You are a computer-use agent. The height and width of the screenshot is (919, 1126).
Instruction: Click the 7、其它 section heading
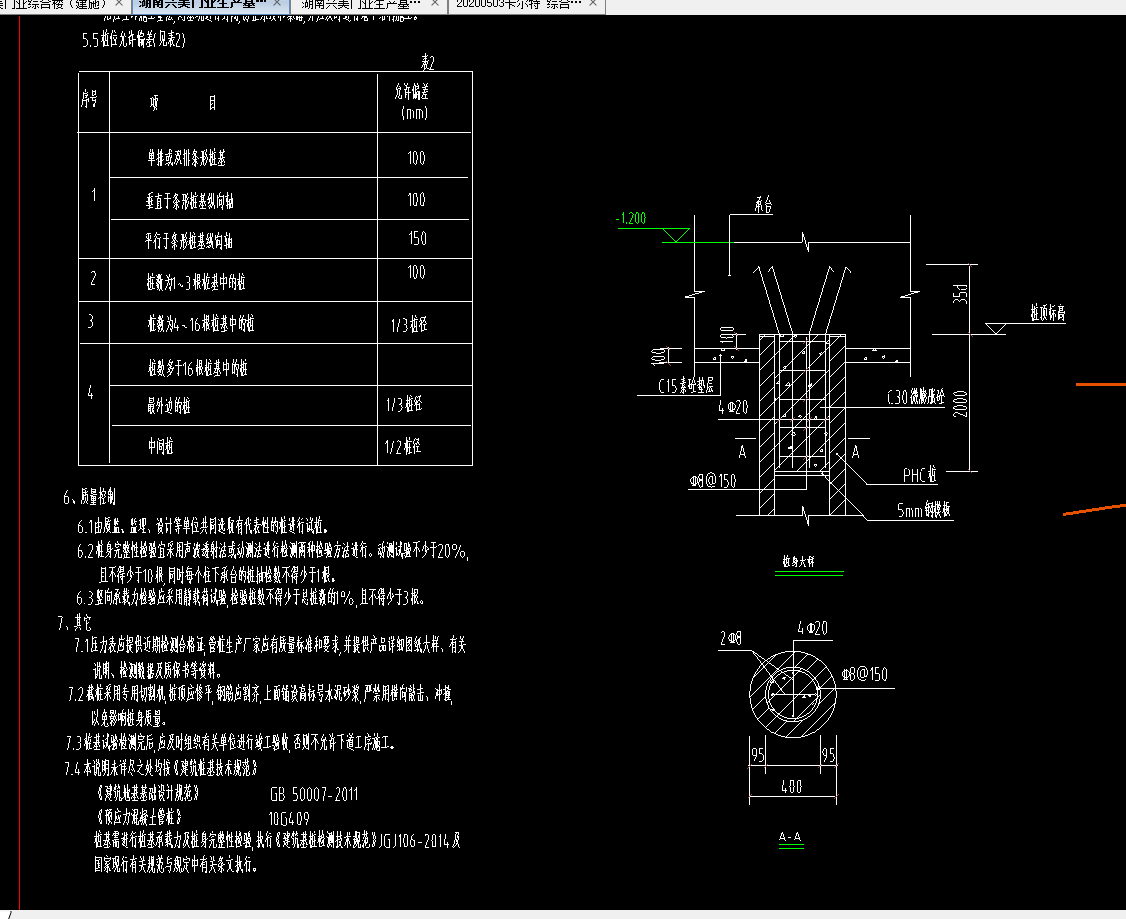click(75, 622)
